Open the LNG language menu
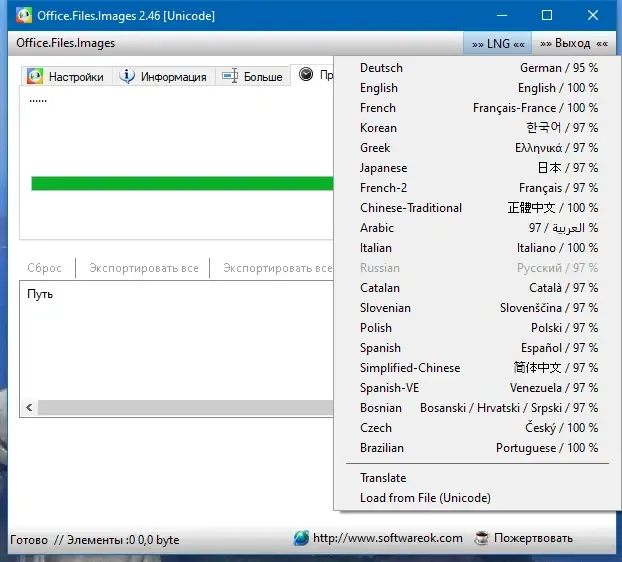This screenshot has height=562, width=622. point(498,43)
